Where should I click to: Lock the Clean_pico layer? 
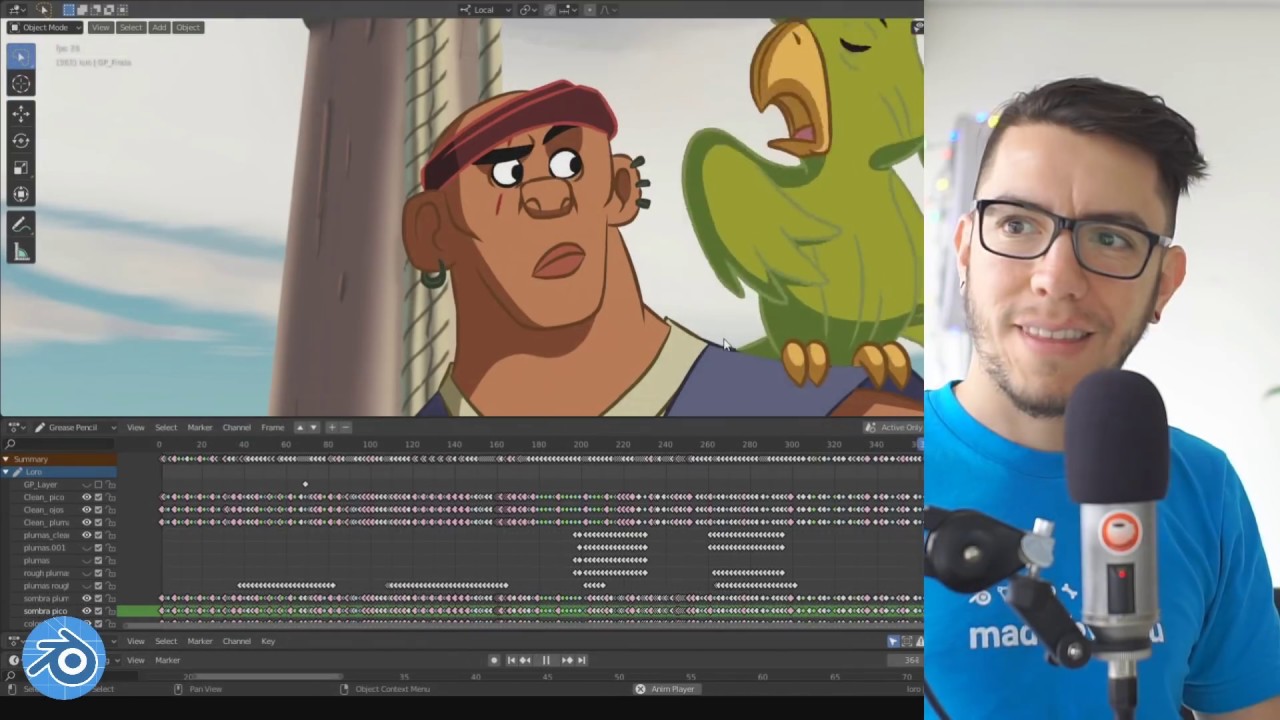point(110,497)
